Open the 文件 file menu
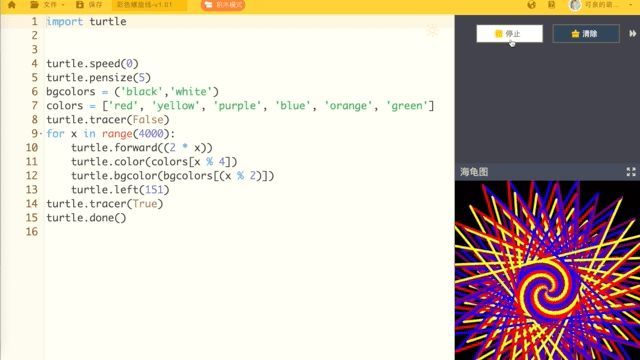The height and width of the screenshot is (360, 640). [47, 5]
